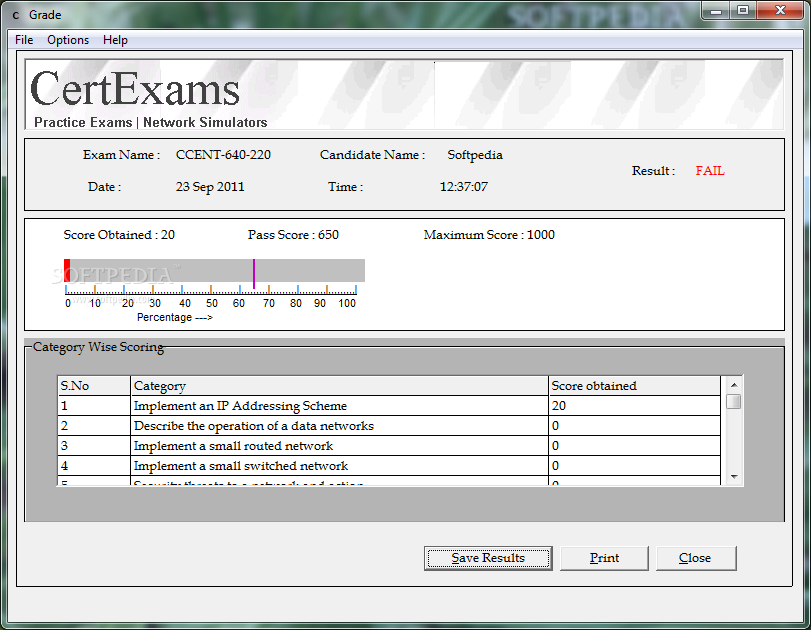Click the candidate name 'Softpedia'
The image size is (811, 630).
(x=475, y=155)
